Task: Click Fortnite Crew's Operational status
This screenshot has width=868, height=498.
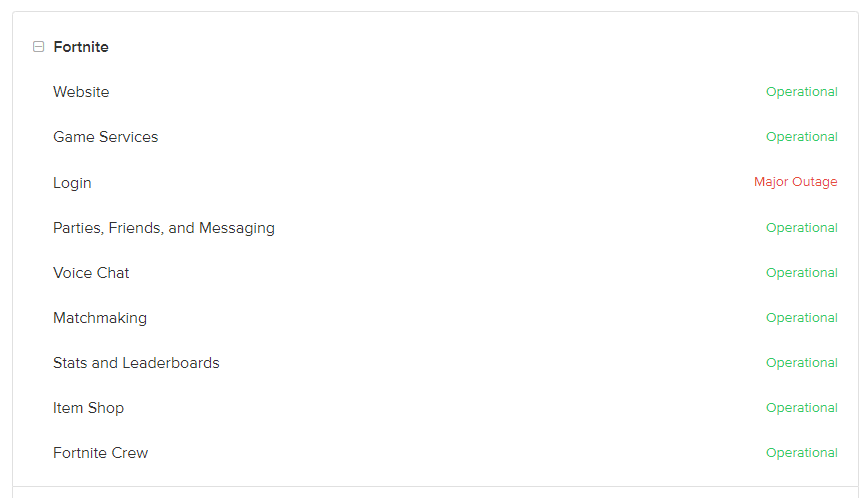Action: 801,453
